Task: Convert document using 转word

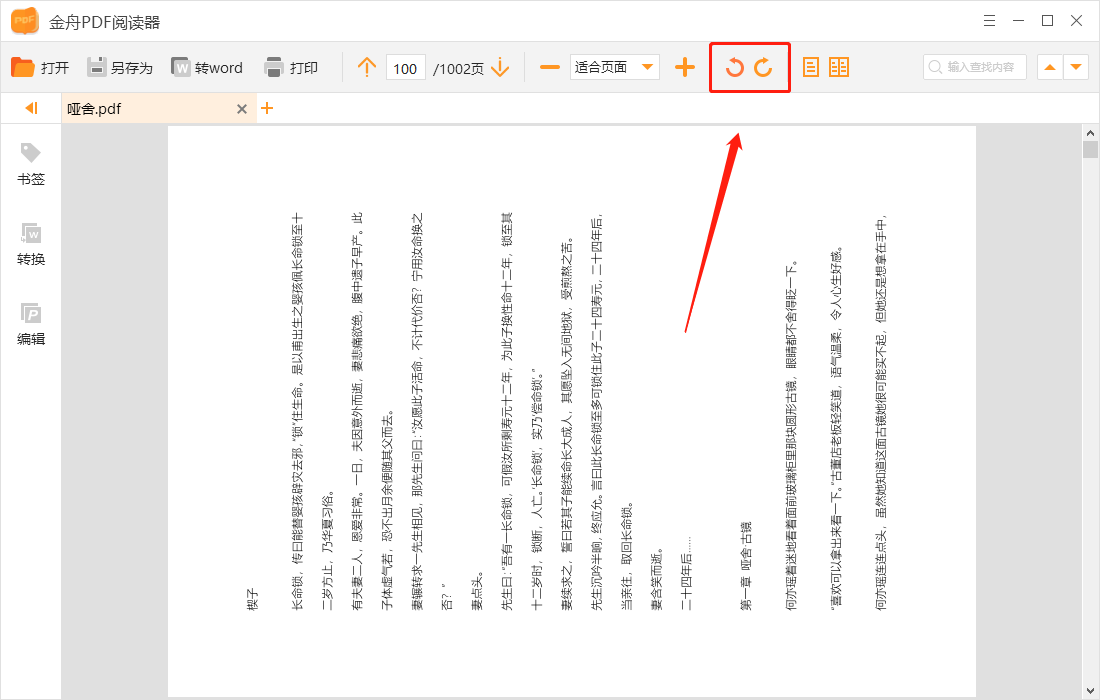Action: point(207,67)
